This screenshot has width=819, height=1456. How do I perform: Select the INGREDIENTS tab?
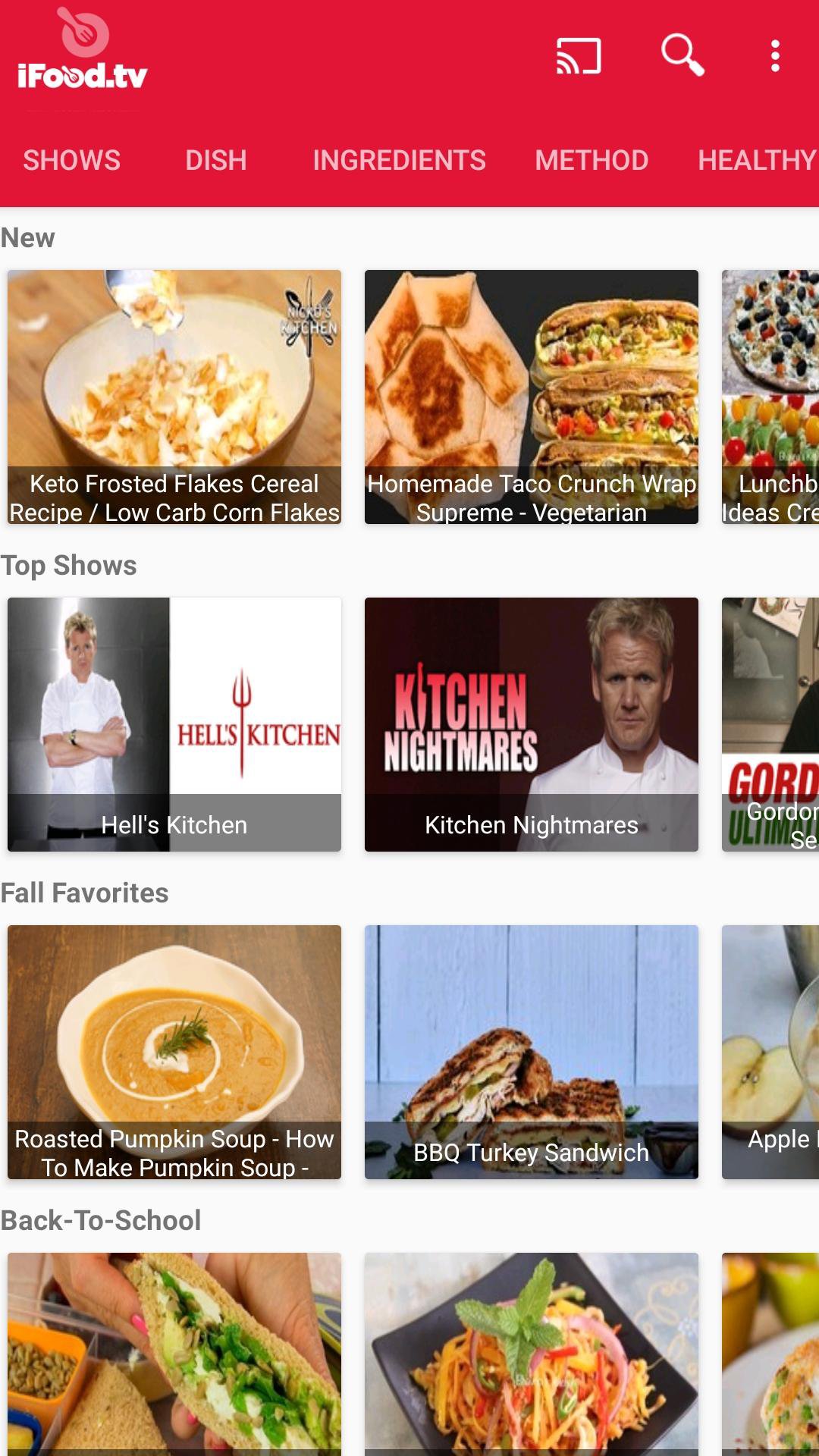click(x=400, y=160)
